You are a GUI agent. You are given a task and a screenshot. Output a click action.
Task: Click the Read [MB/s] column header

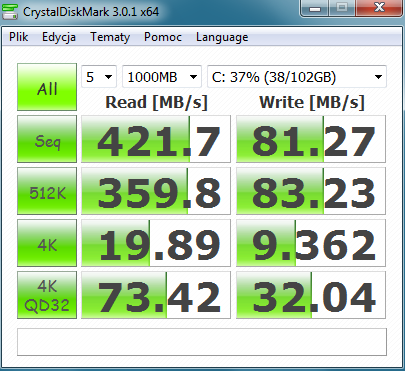[156, 102]
